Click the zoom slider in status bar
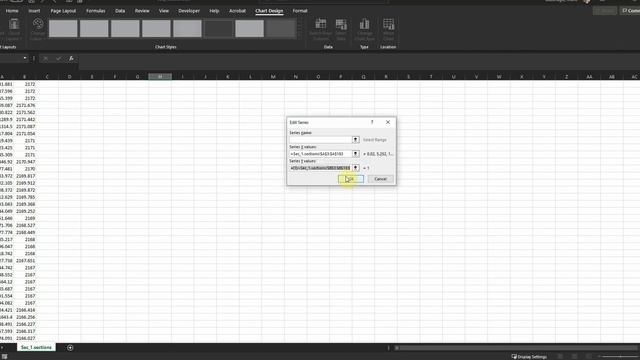Screen dimensions: 640x360 pos(620,357)
